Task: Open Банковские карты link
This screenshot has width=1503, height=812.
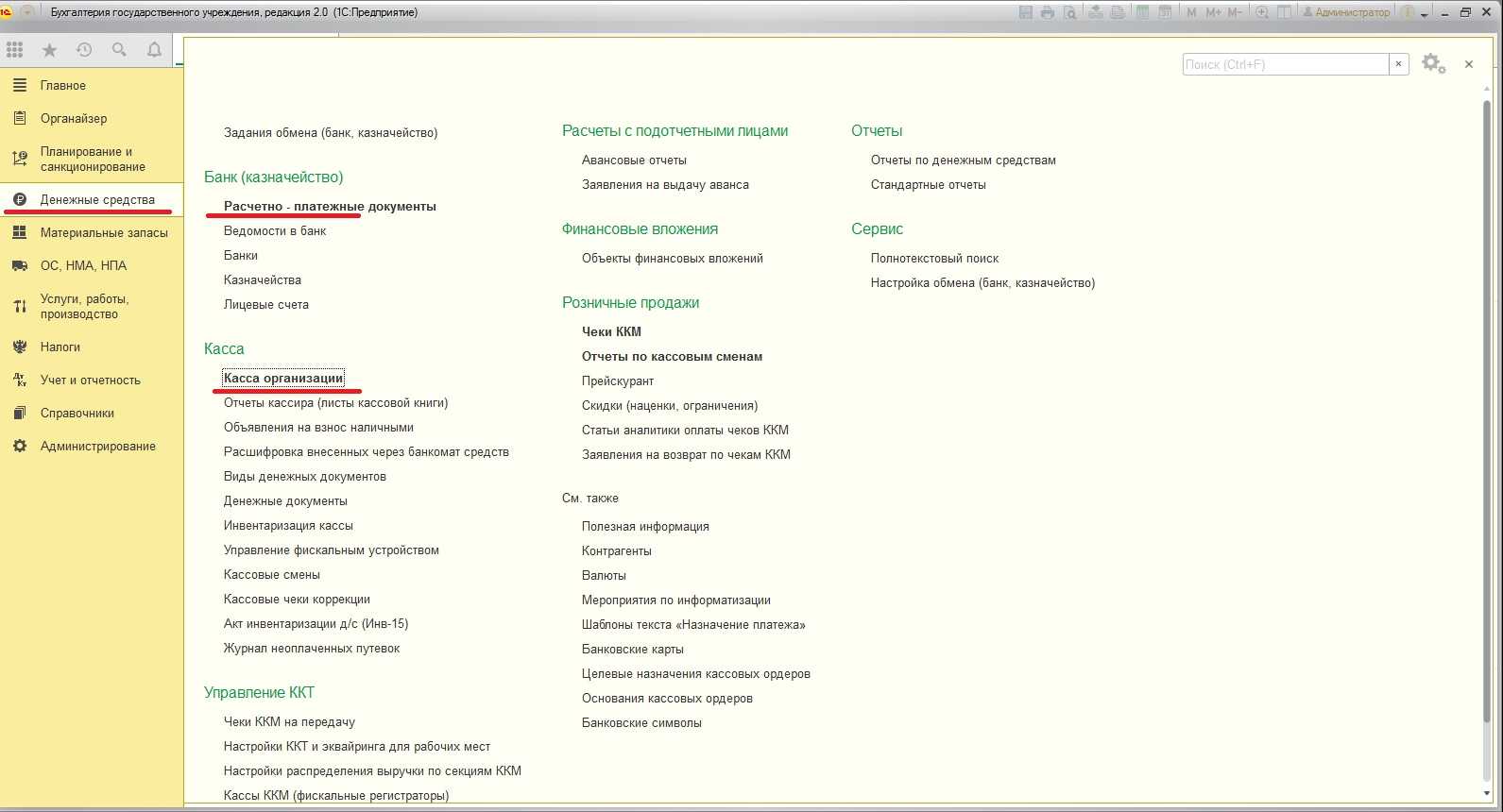Action: click(633, 649)
